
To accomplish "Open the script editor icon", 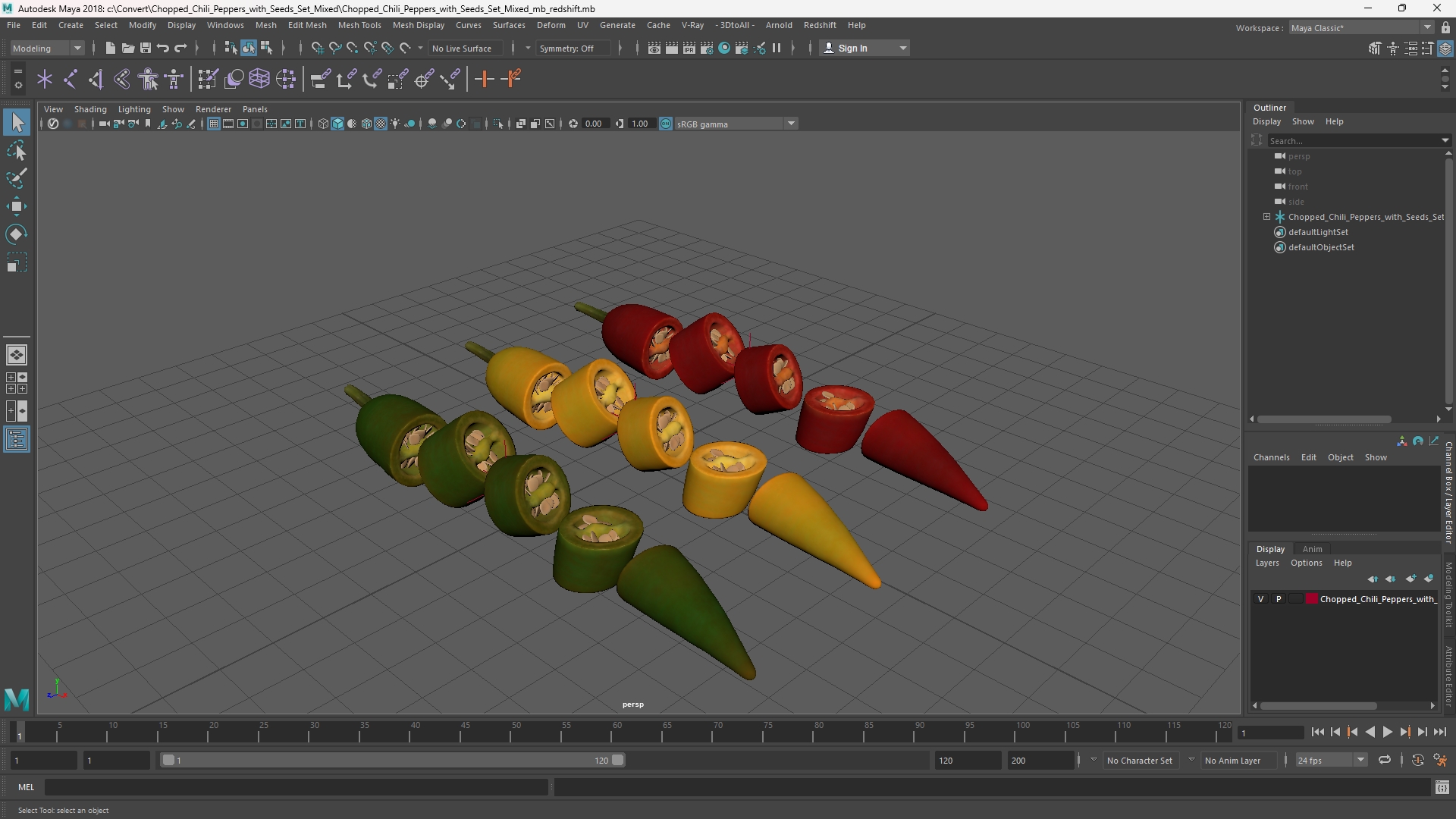I will coord(1442,788).
